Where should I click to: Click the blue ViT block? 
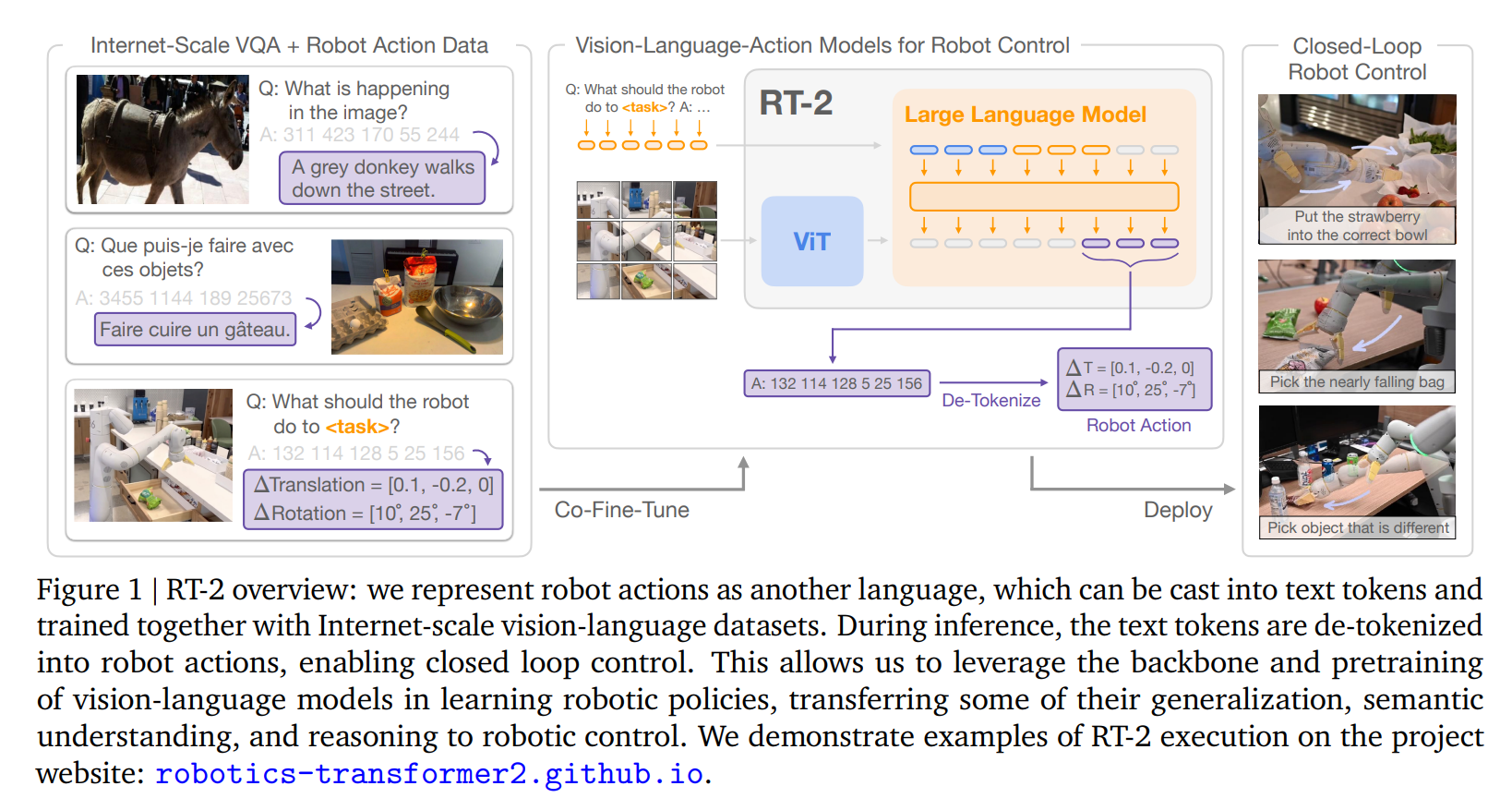(812, 241)
